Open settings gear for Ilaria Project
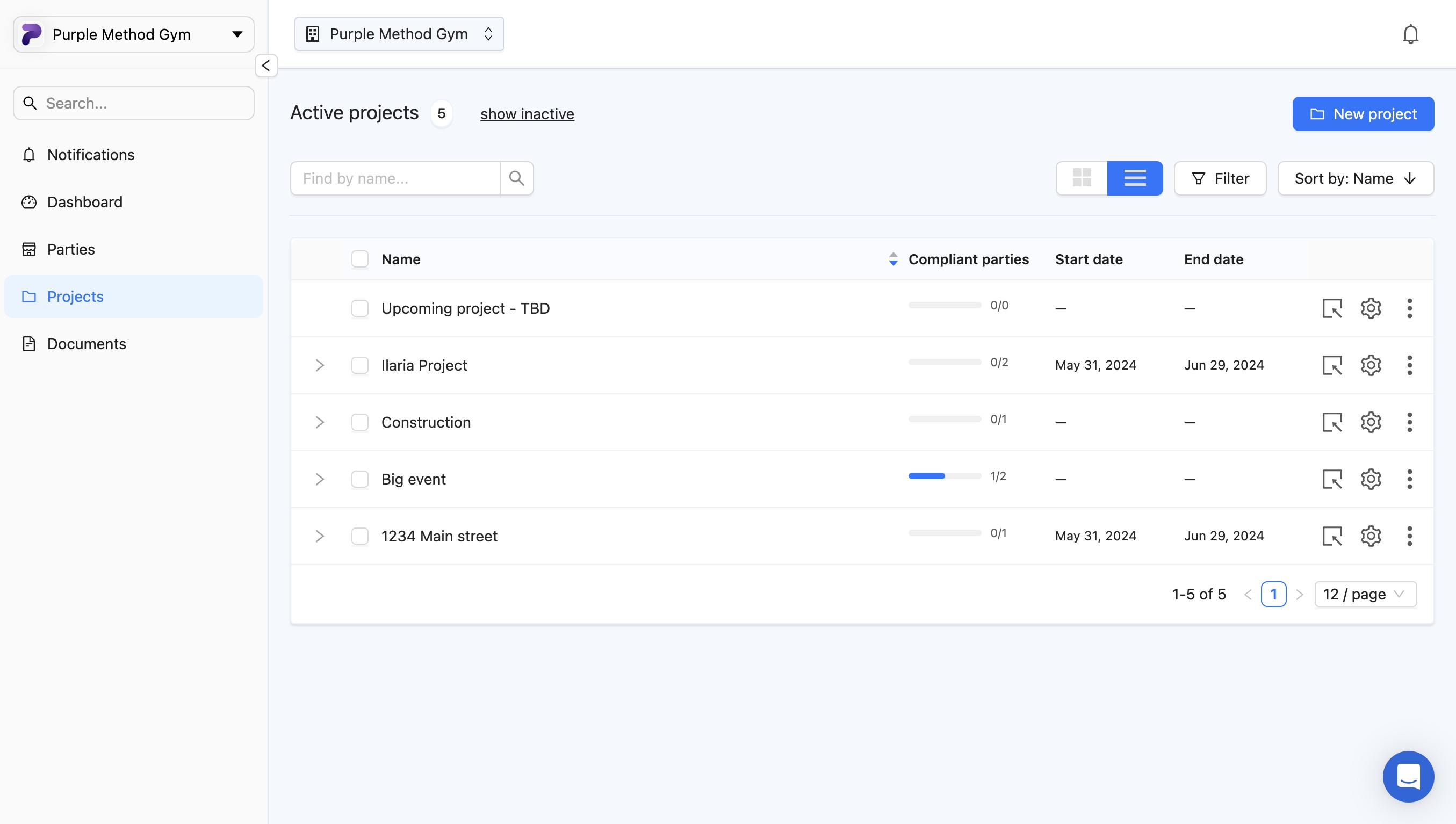This screenshot has height=824, width=1456. tap(1371, 365)
